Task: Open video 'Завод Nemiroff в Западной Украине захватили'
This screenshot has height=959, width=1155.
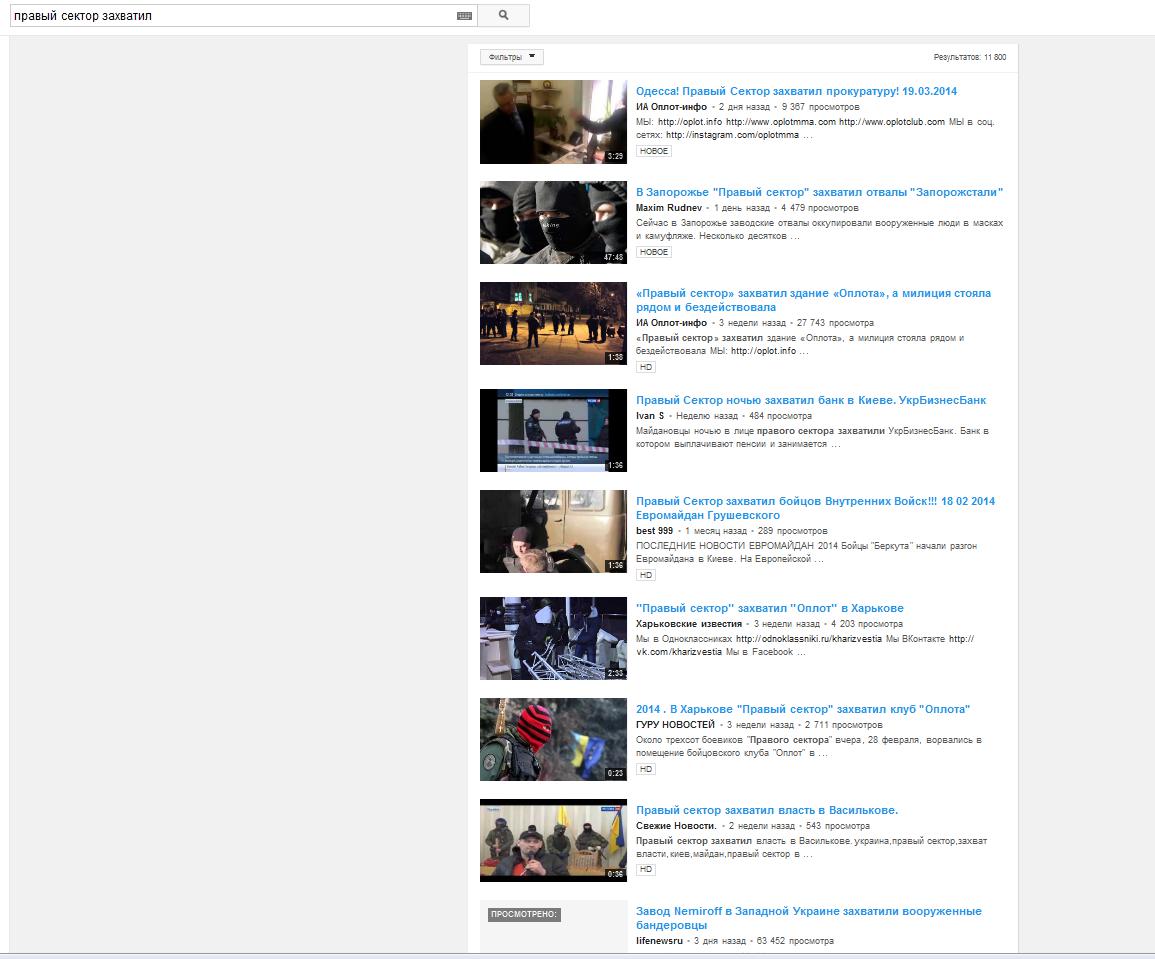Action: click(809, 918)
